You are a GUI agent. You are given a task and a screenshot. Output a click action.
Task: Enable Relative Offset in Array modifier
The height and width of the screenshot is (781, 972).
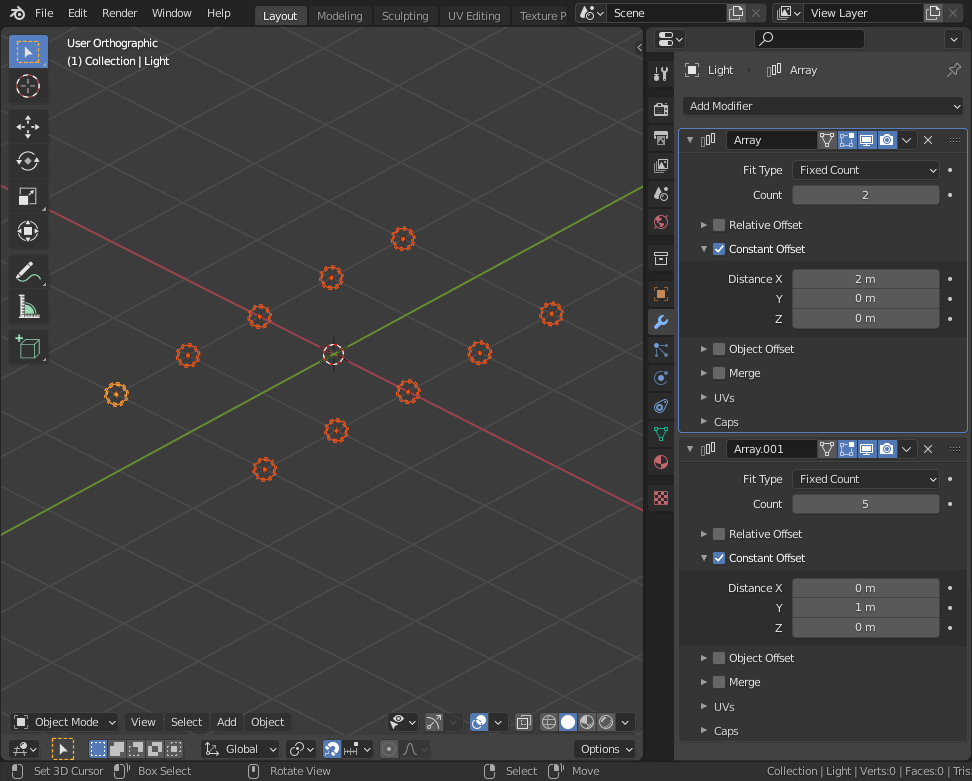pyautogui.click(x=719, y=225)
